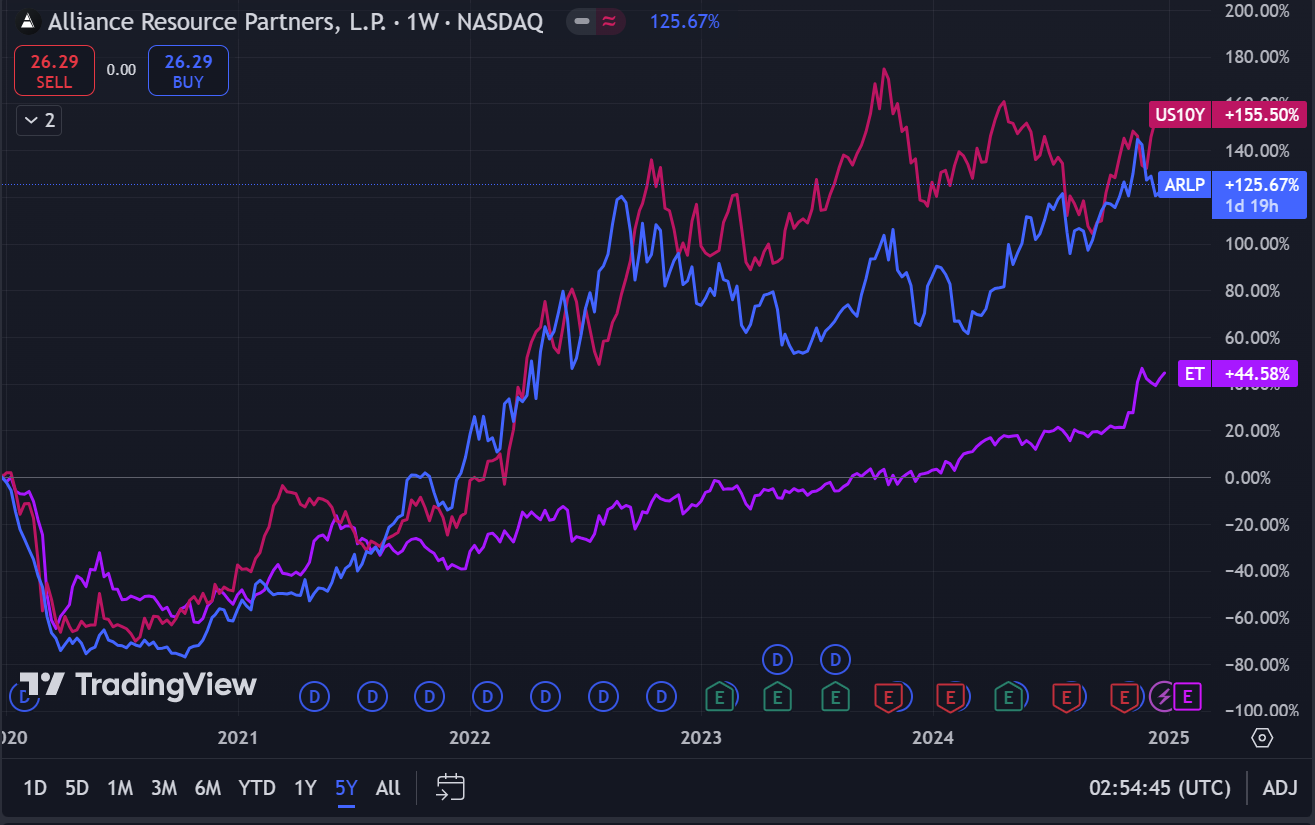Click the -40.00% price axis label
This screenshot has height=825, width=1315.
1257,571
